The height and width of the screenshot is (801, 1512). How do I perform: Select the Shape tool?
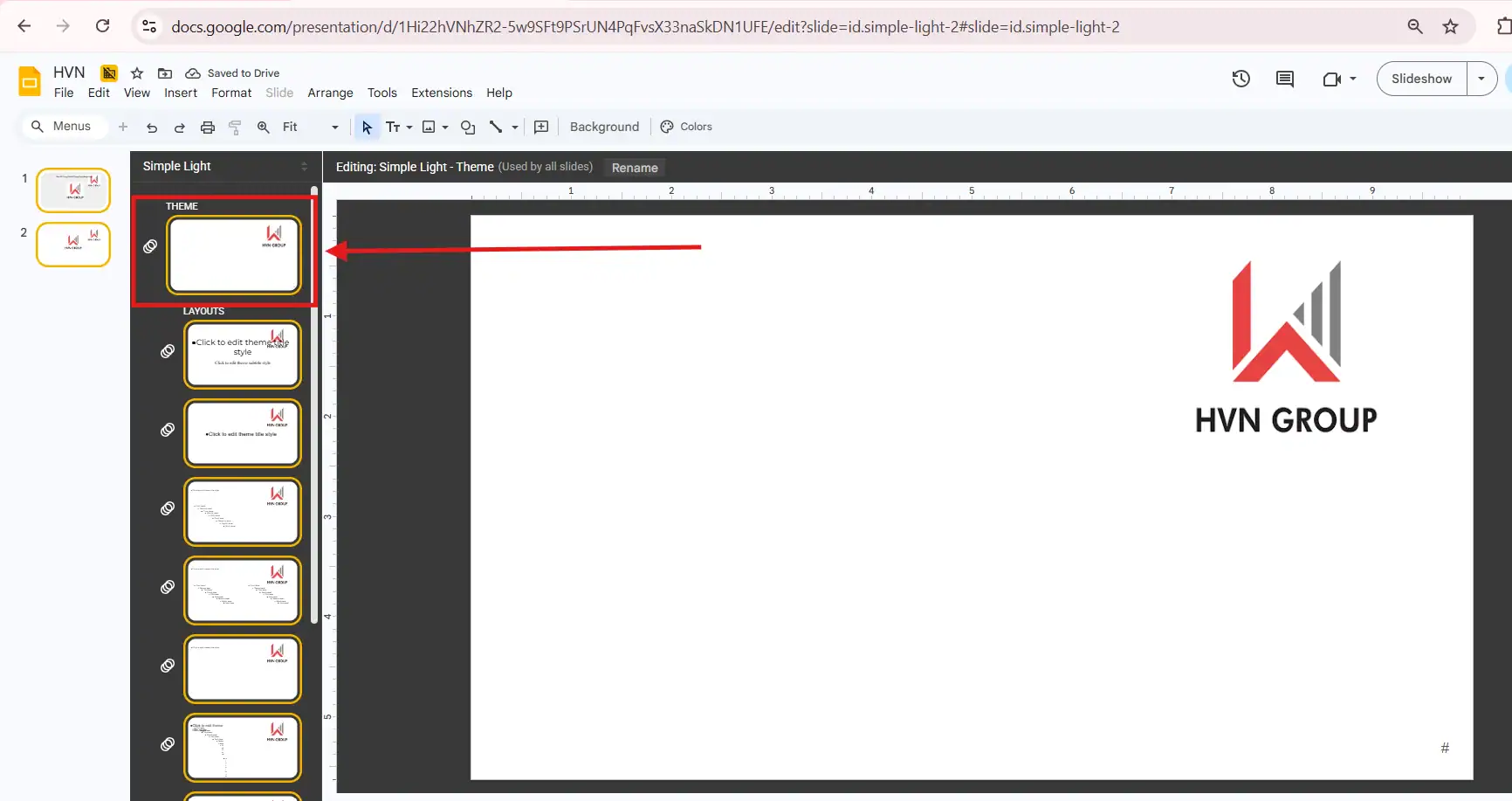[x=468, y=128]
